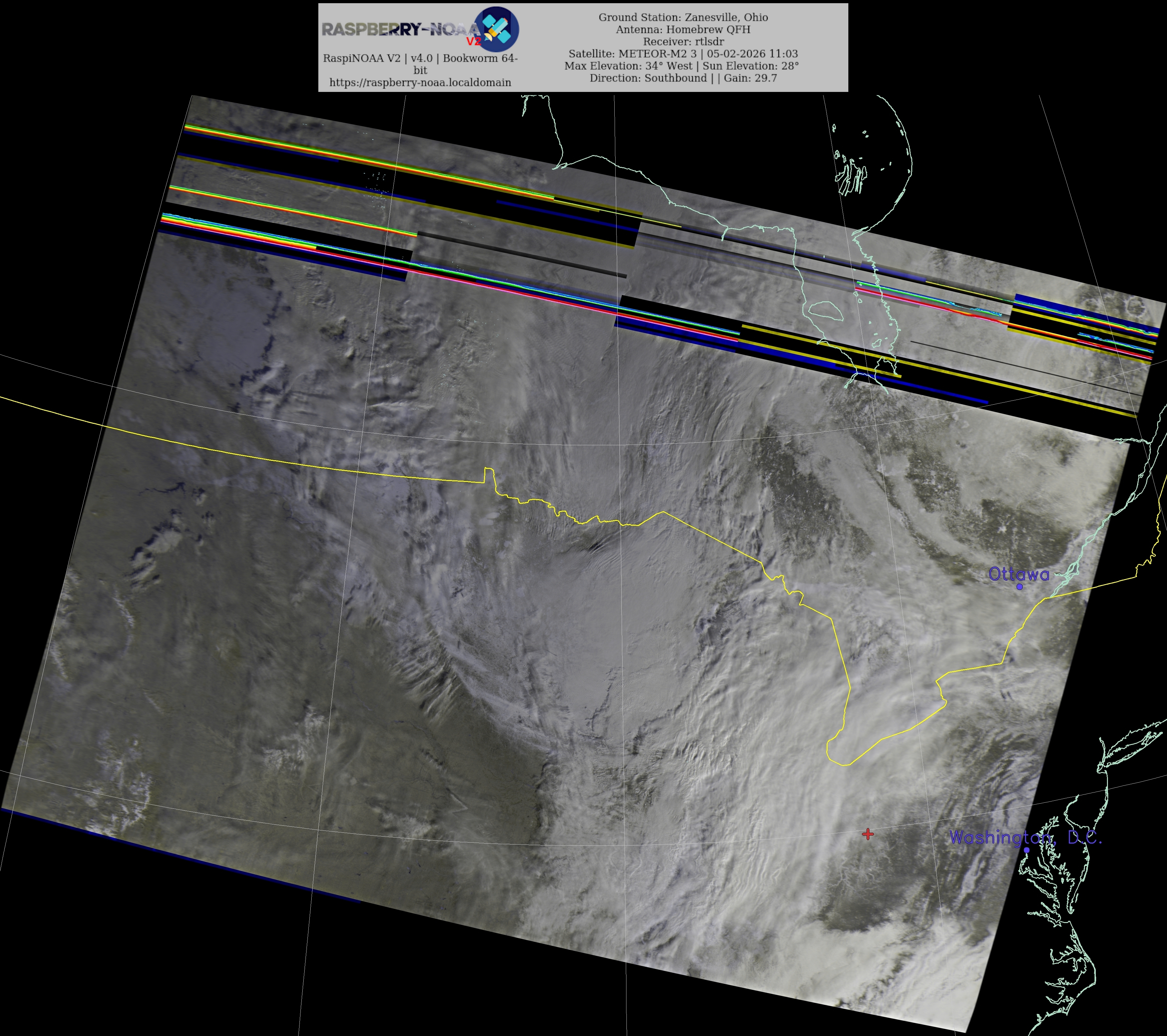Click the Antenna: Homebrew QFH line
Viewport: 1167px width, 1036px height.
[683, 29]
